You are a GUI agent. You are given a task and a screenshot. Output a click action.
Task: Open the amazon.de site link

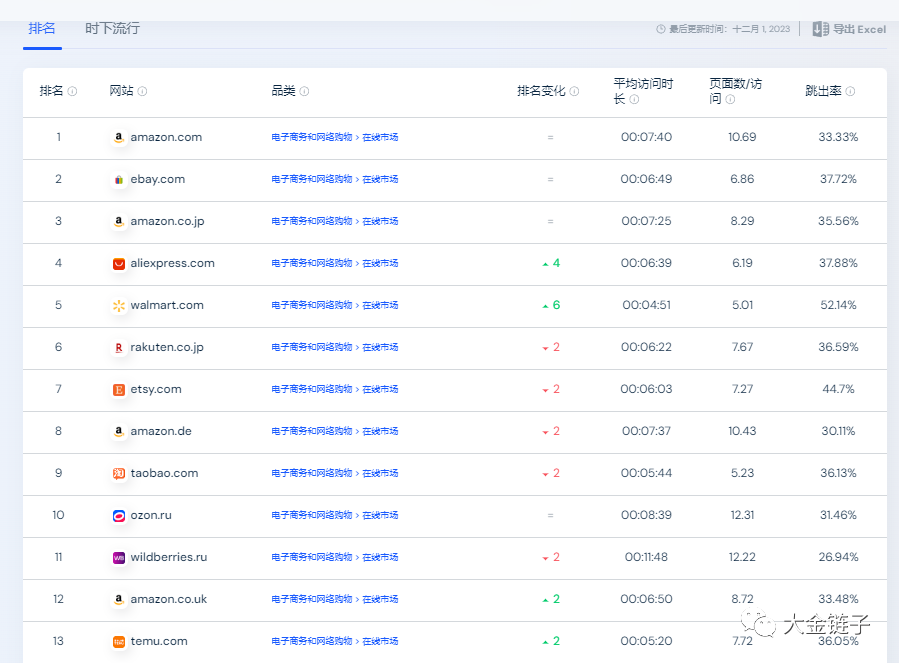tap(161, 431)
